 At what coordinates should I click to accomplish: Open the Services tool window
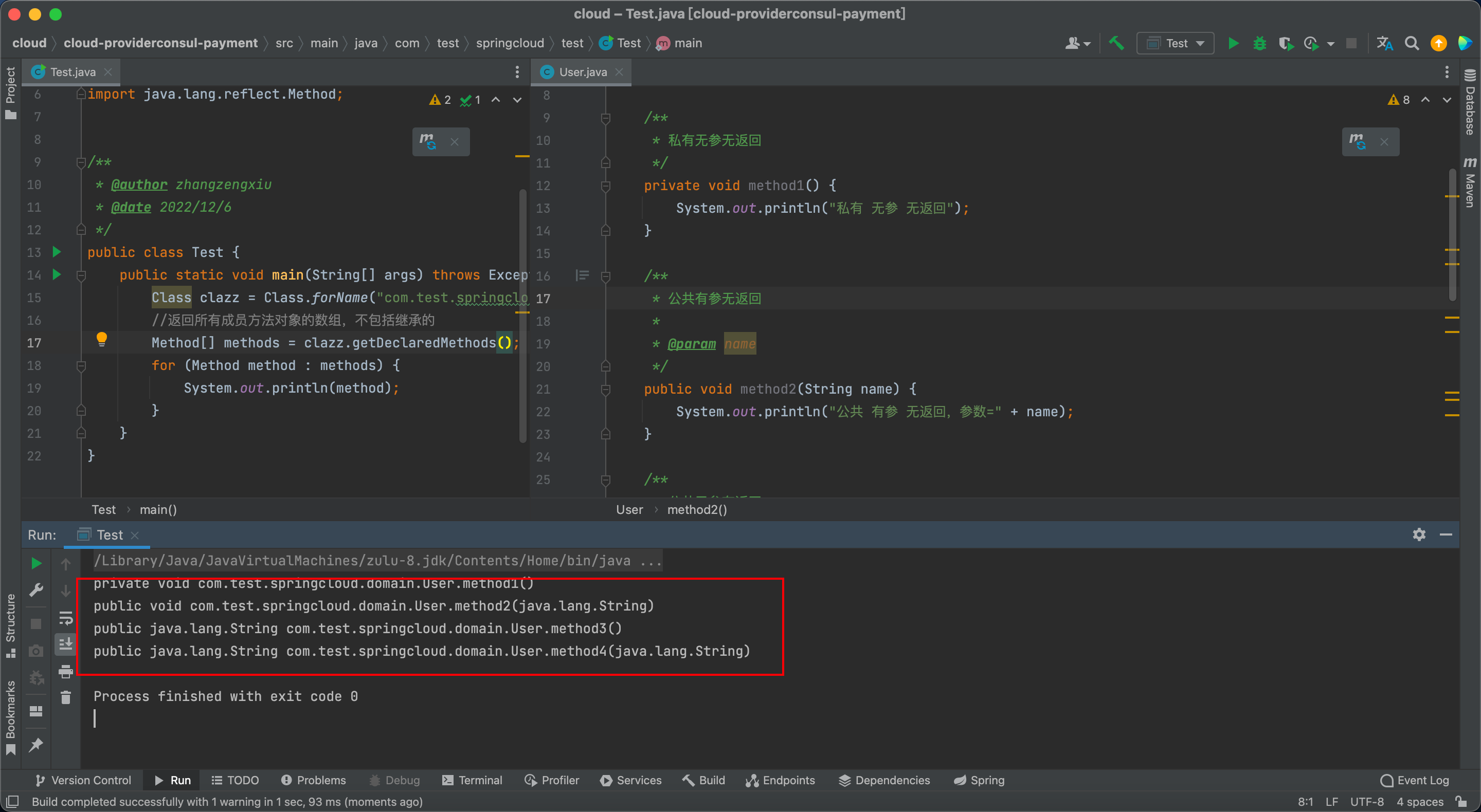click(630, 780)
